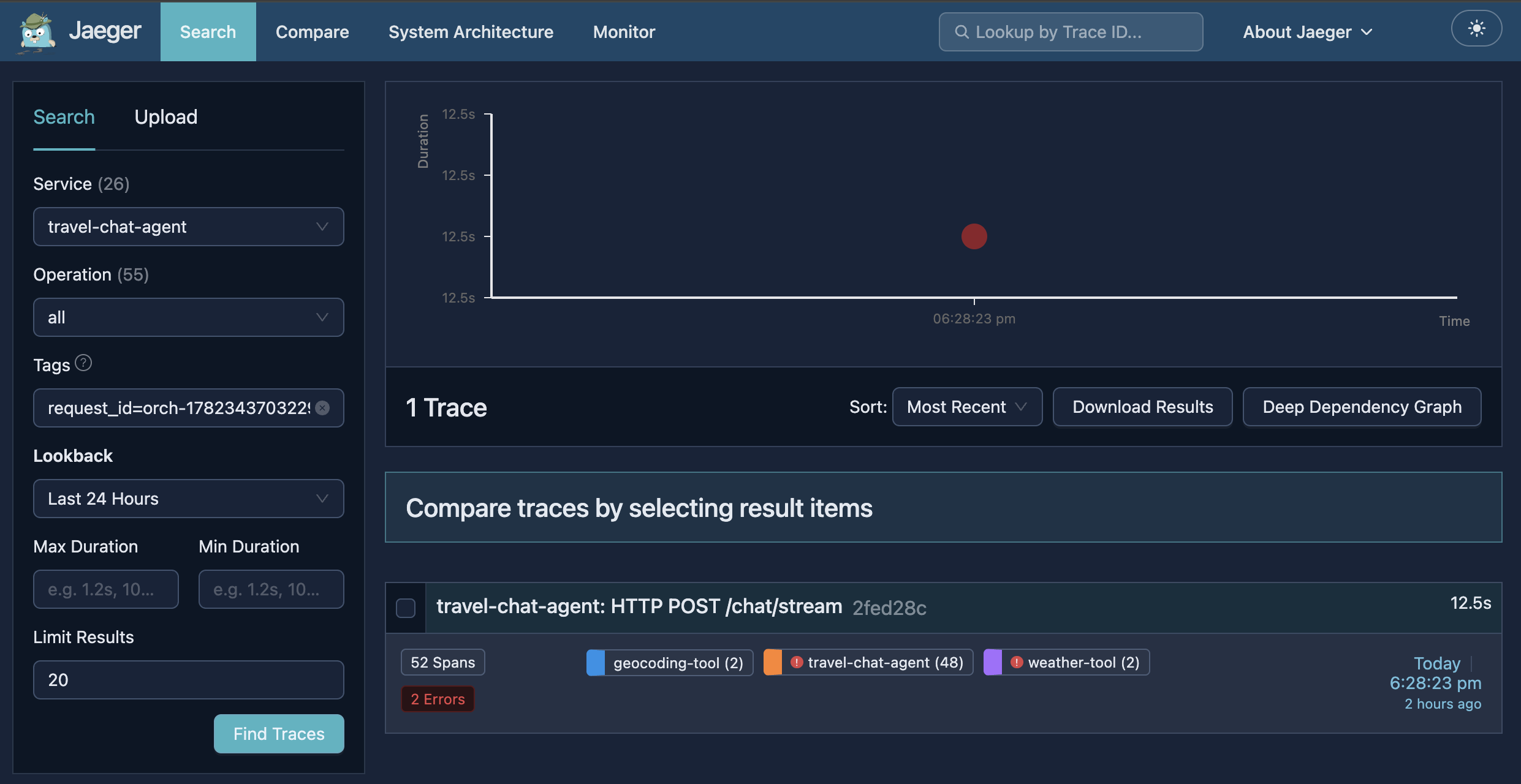
Task: Click the 'Today' date label of the trace
Action: click(1437, 663)
